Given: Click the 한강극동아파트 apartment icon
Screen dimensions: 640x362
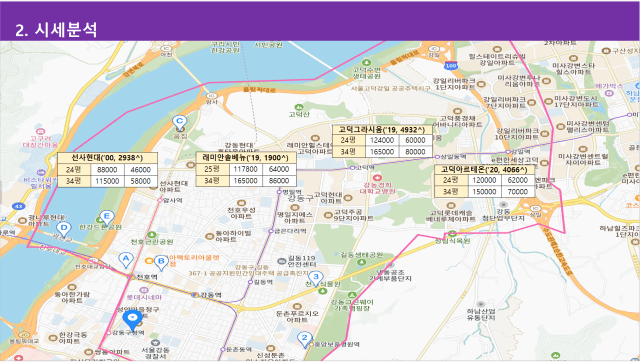Looking at the screenshot, I should click(53, 338).
